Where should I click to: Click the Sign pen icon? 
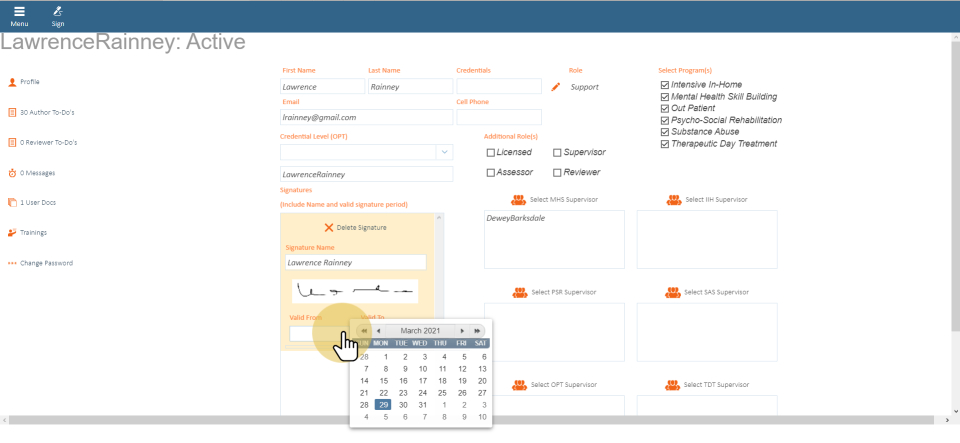(58, 12)
